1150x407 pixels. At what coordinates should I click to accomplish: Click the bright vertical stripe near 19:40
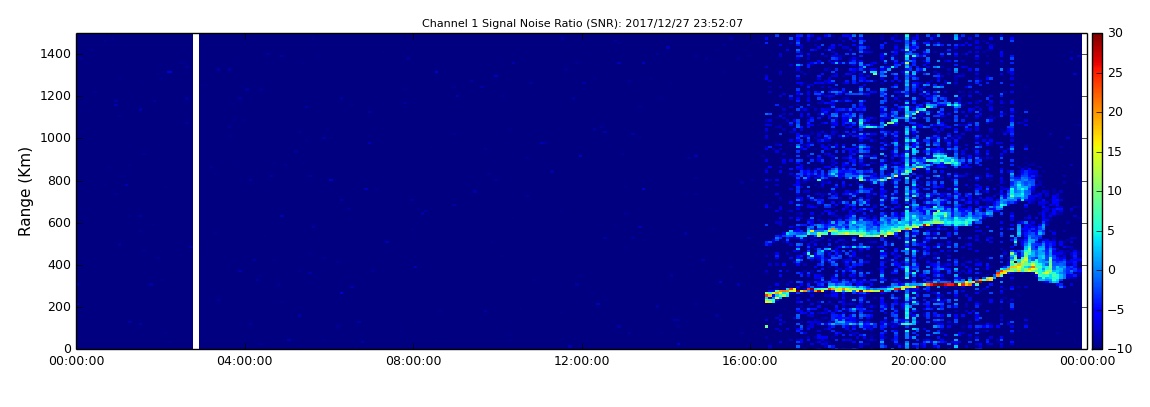[x=907, y=191]
